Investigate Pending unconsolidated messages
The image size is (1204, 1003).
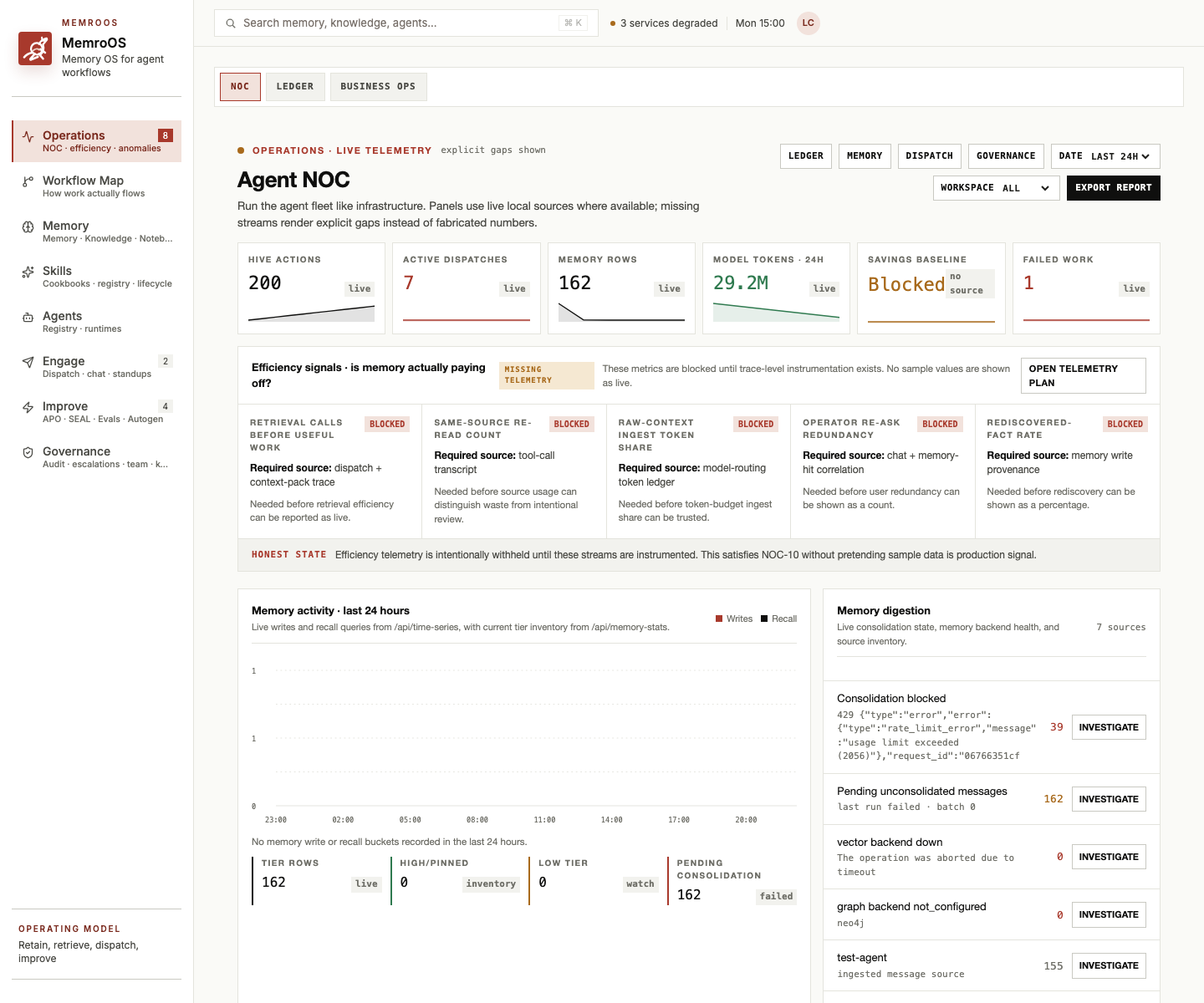tap(1109, 799)
